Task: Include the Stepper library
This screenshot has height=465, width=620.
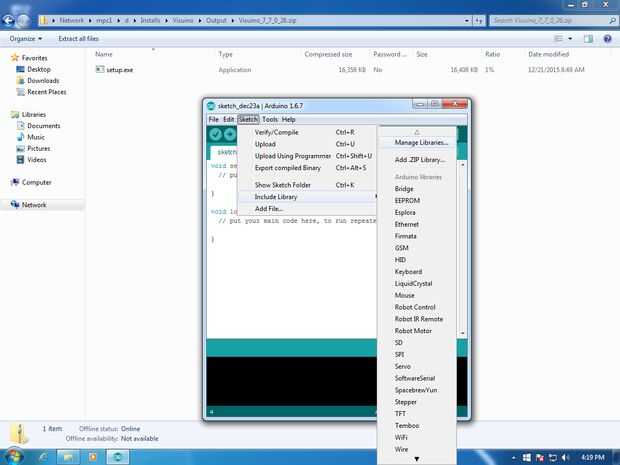Action: (x=417, y=402)
